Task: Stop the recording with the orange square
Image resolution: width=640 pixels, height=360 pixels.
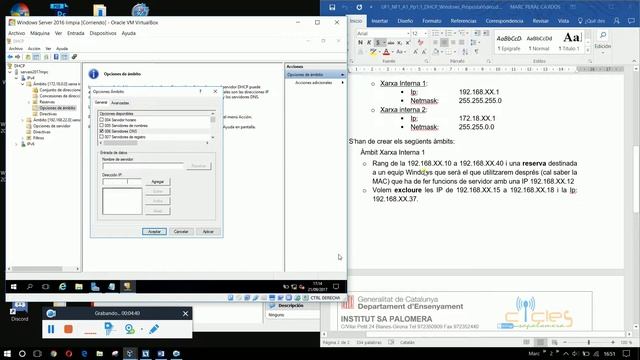Action: (69, 329)
